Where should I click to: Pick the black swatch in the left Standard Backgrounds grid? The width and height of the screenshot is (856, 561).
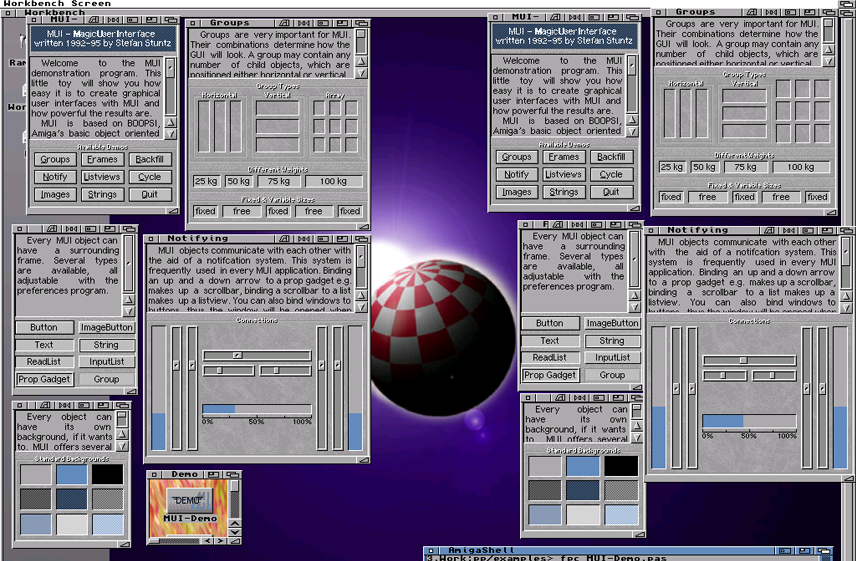(x=108, y=474)
